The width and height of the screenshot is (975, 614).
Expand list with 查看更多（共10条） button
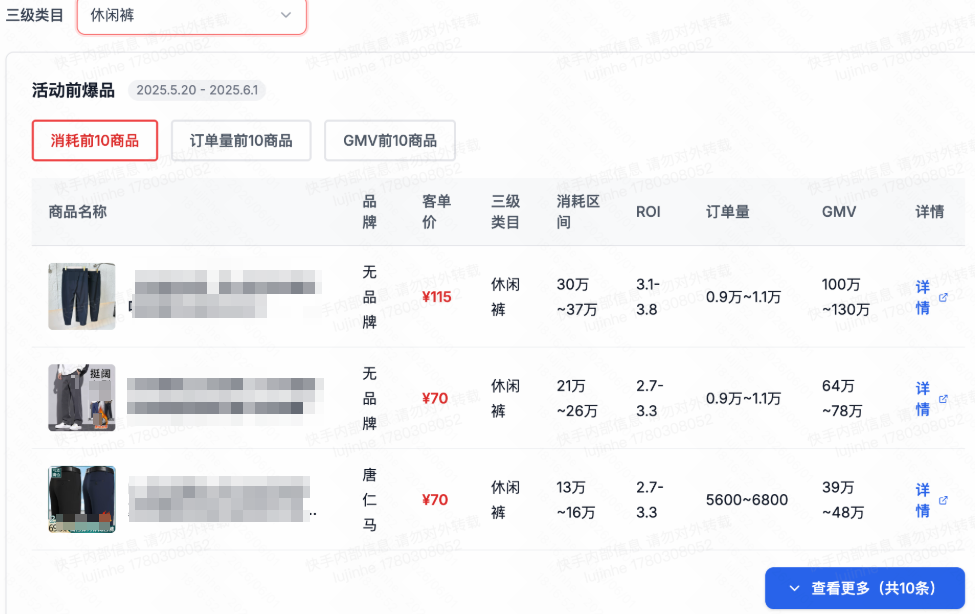click(x=864, y=588)
